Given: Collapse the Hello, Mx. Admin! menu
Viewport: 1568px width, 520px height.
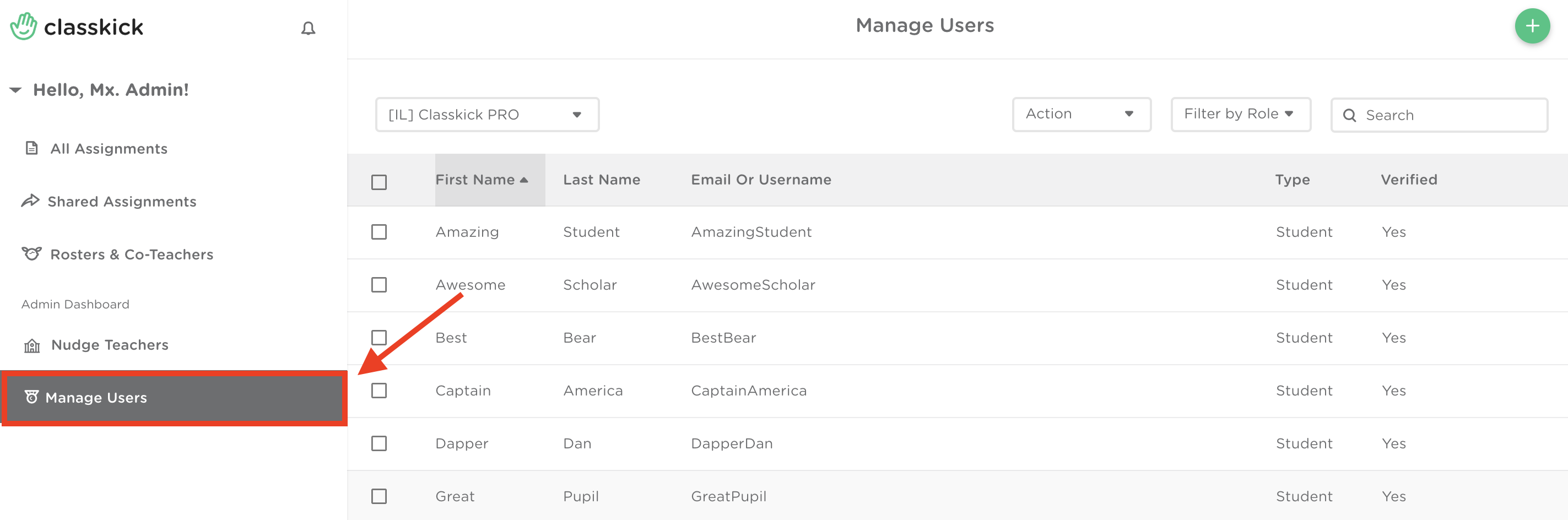Looking at the screenshot, I should [16, 90].
